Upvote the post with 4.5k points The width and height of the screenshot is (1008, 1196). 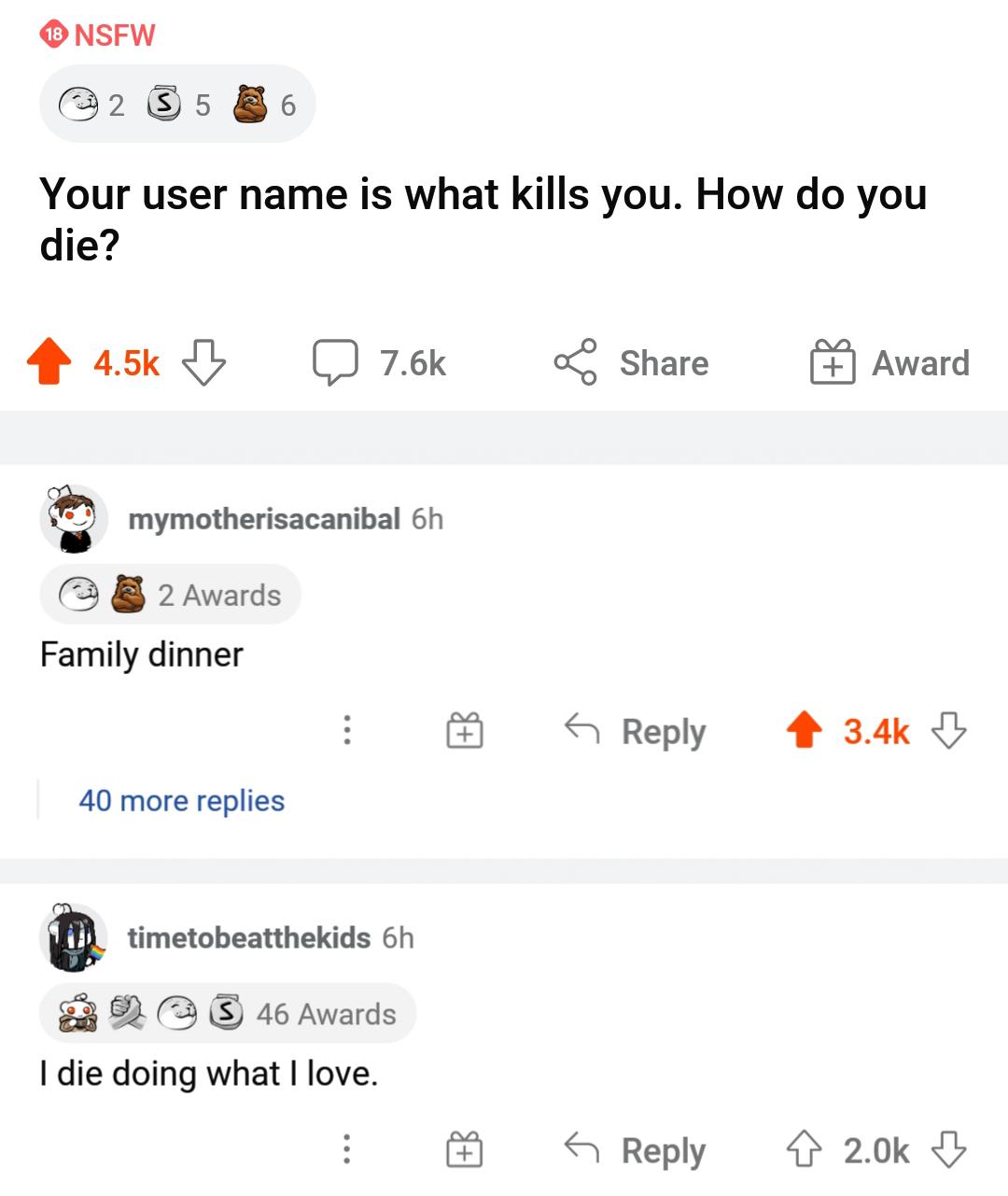click(x=49, y=362)
